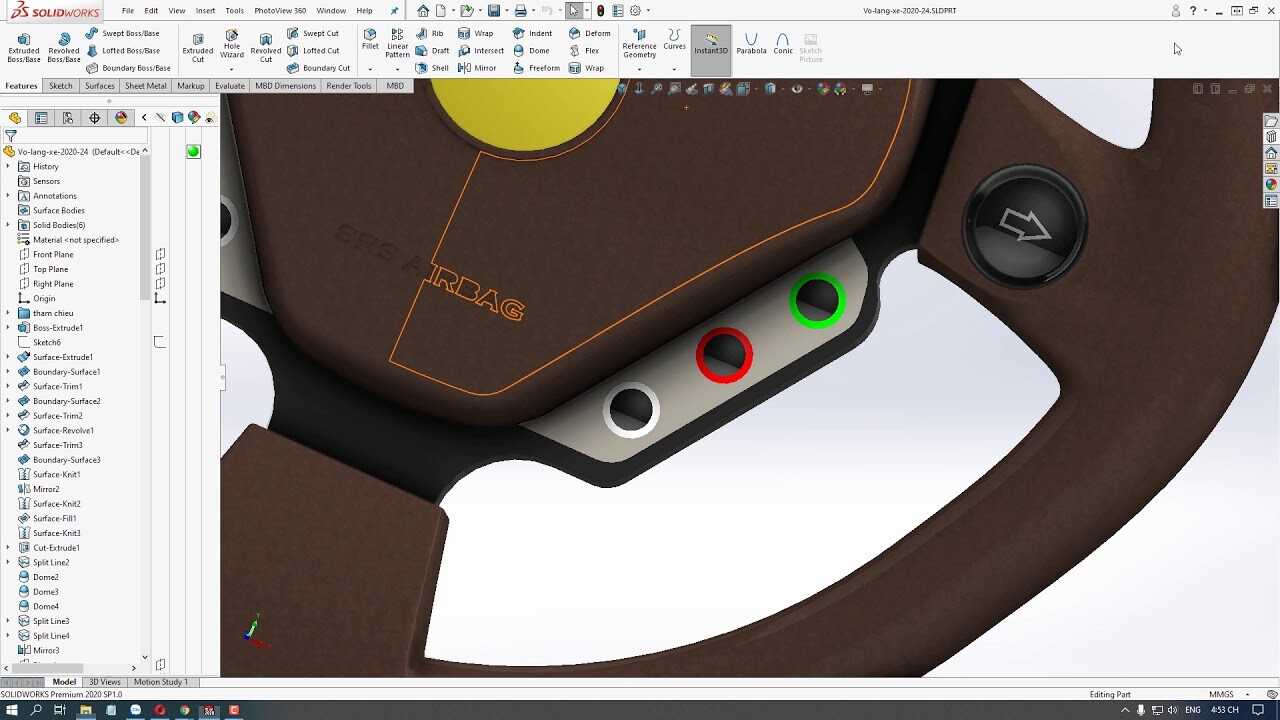This screenshot has height=720, width=1280.
Task: Select the Surface-Knit1 feature
Action: (56, 475)
